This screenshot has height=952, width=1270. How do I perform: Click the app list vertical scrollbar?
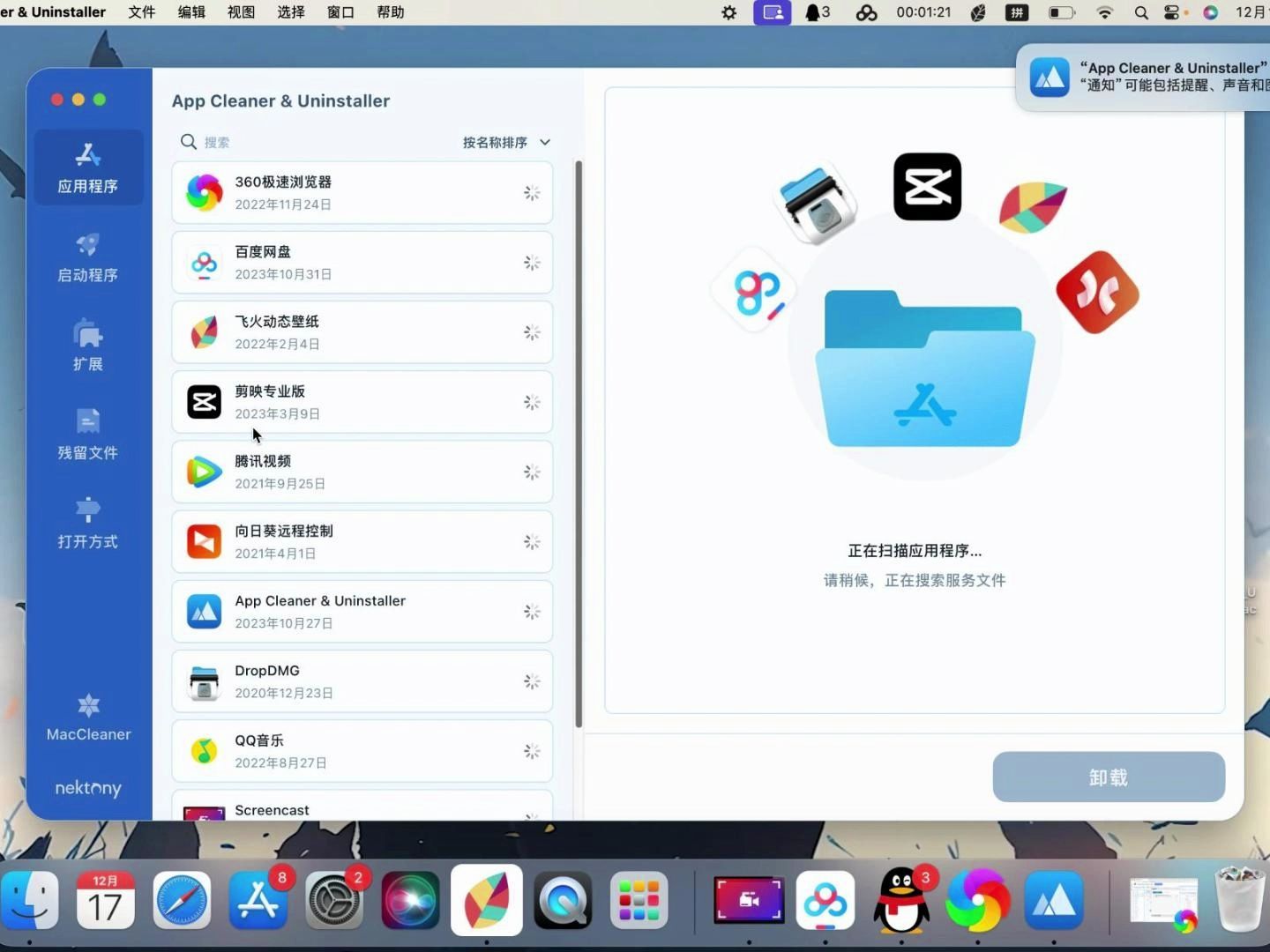pos(579,443)
